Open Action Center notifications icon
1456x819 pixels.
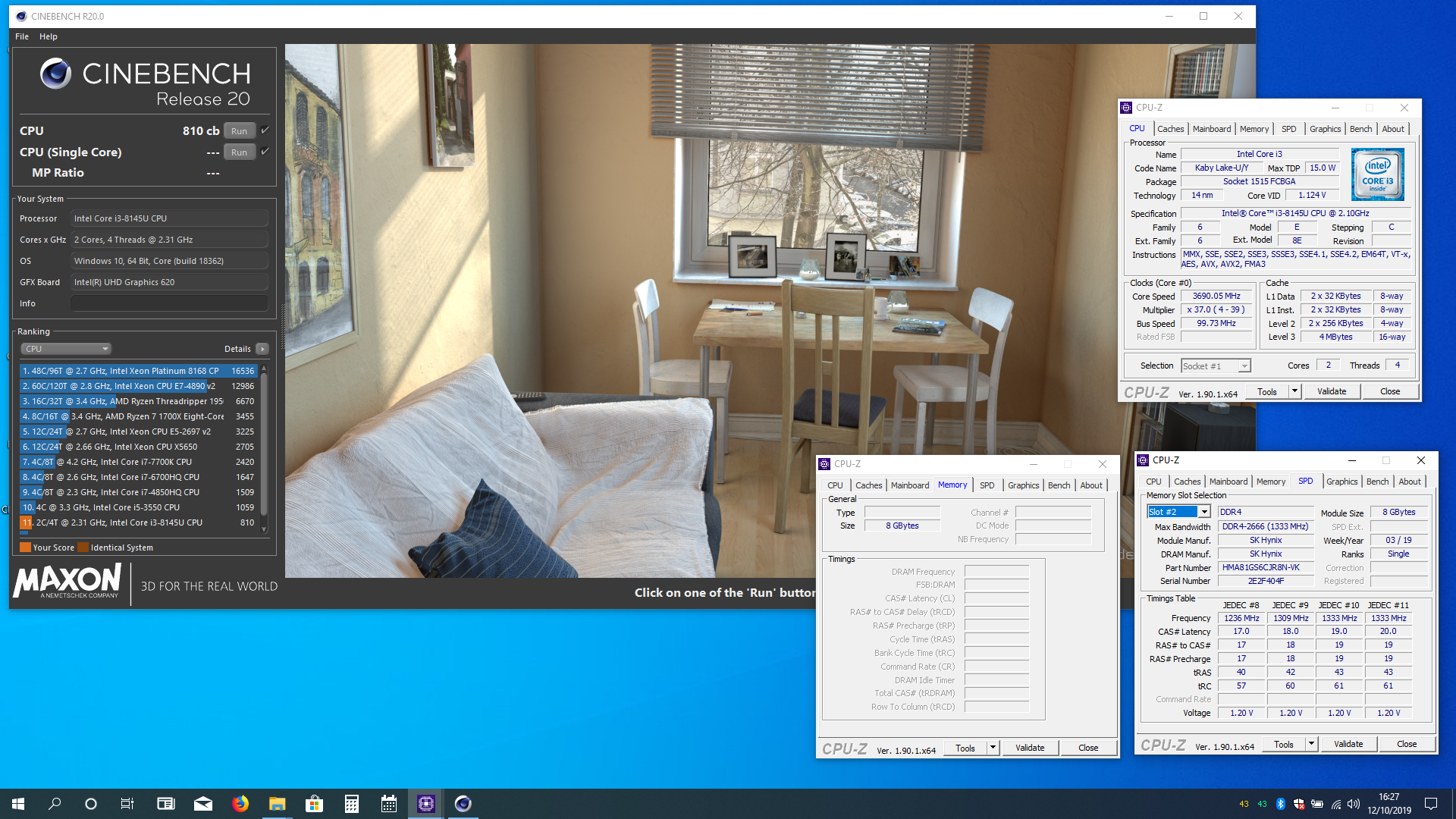(x=1431, y=804)
